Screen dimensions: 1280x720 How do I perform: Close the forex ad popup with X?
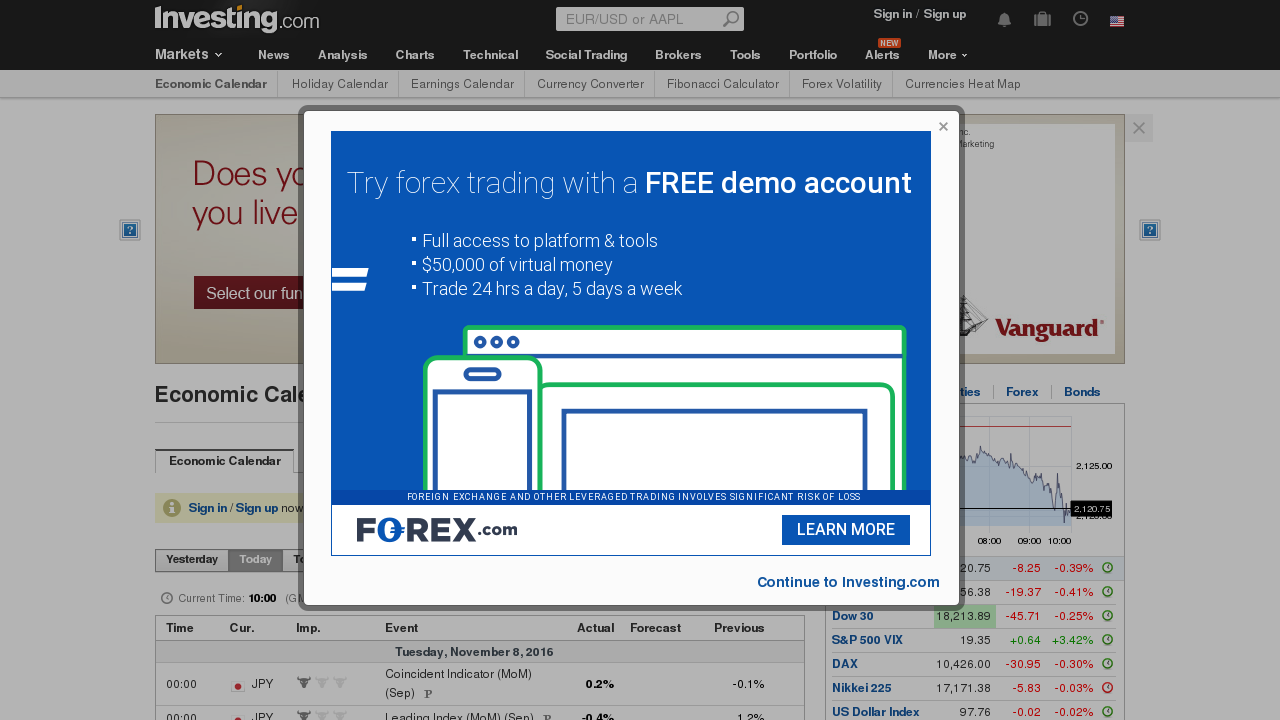943,127
